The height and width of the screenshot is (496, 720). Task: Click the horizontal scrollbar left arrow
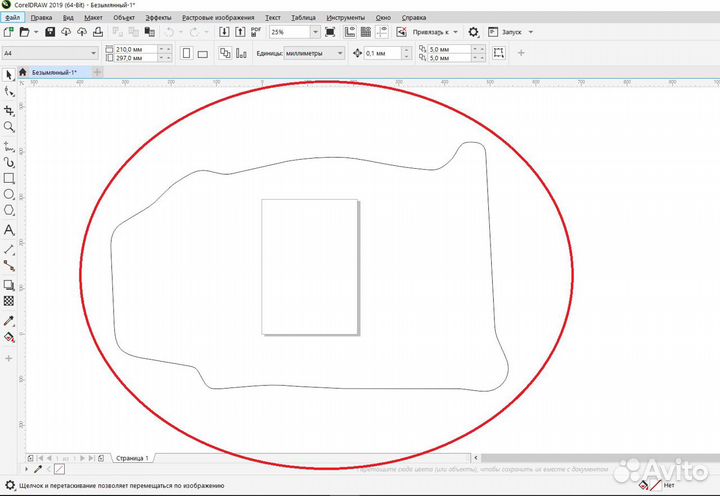point(476,457)
